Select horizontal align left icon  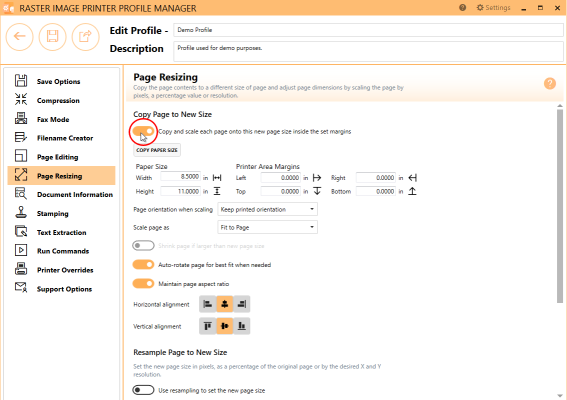[x=208, y=304]
